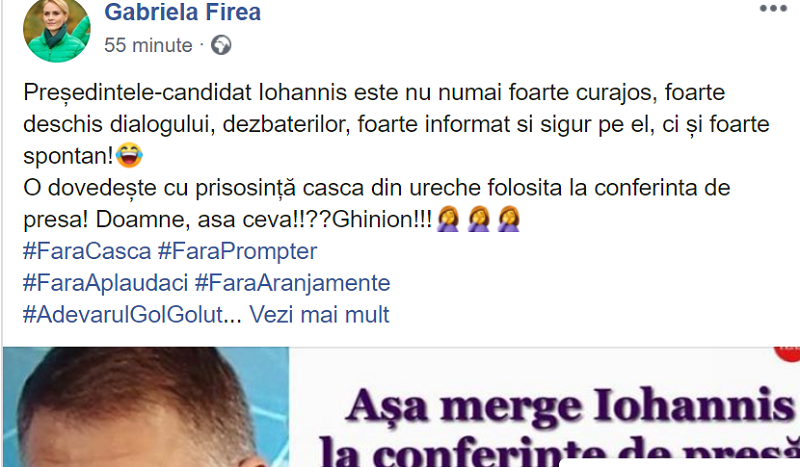
Task: Click the first facepalm emoji
Action: 448,219
